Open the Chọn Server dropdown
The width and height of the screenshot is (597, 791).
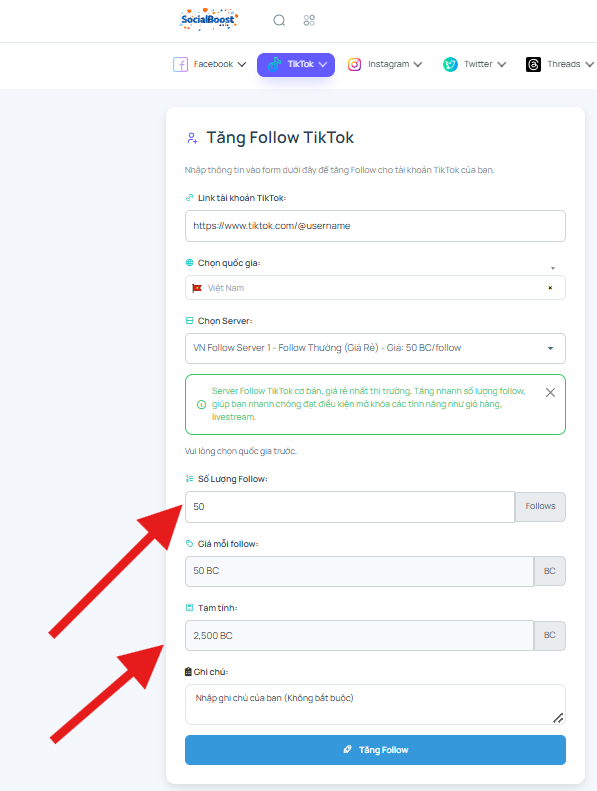[x=375, y=348]
